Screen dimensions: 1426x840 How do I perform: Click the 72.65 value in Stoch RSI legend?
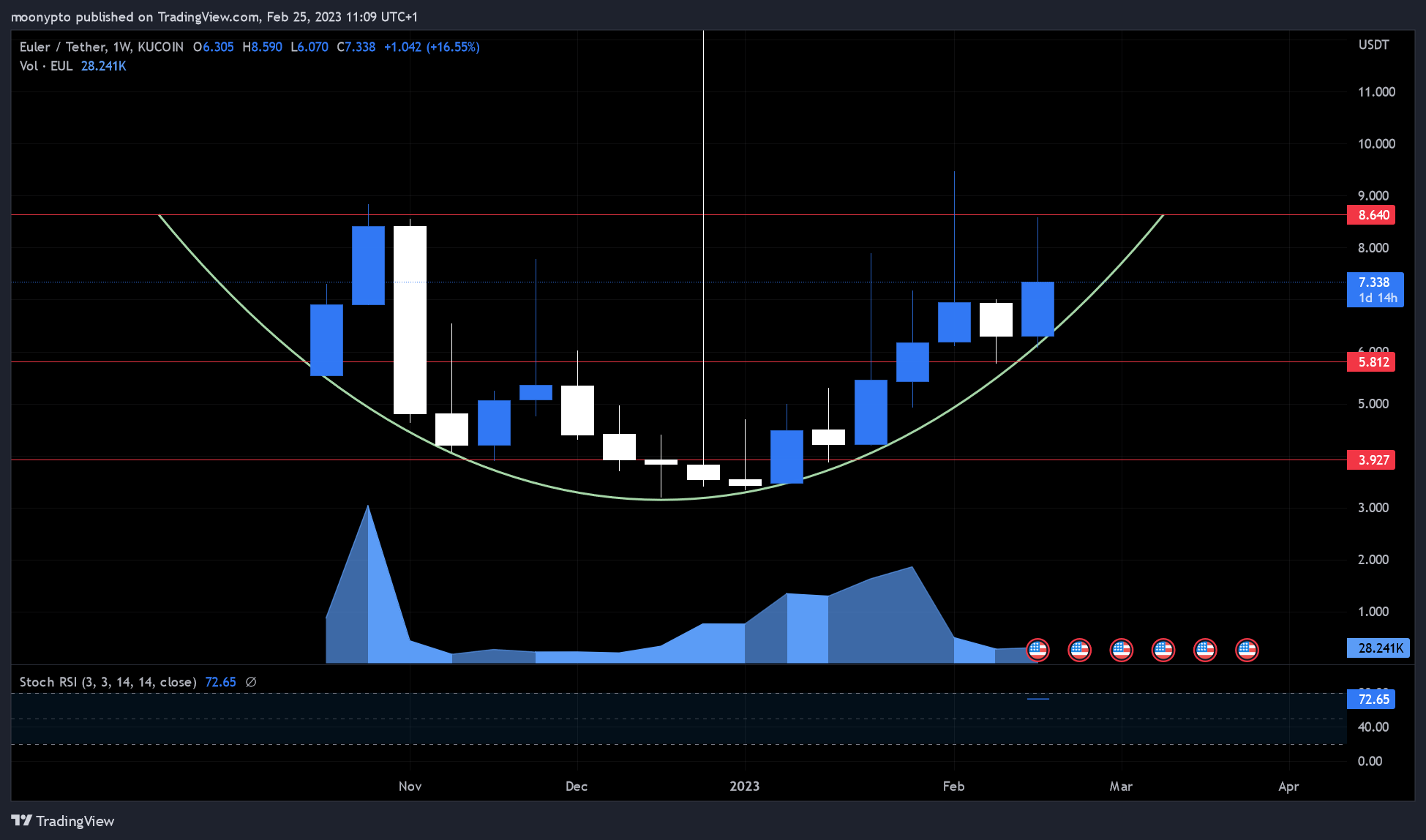pos(221,682)
